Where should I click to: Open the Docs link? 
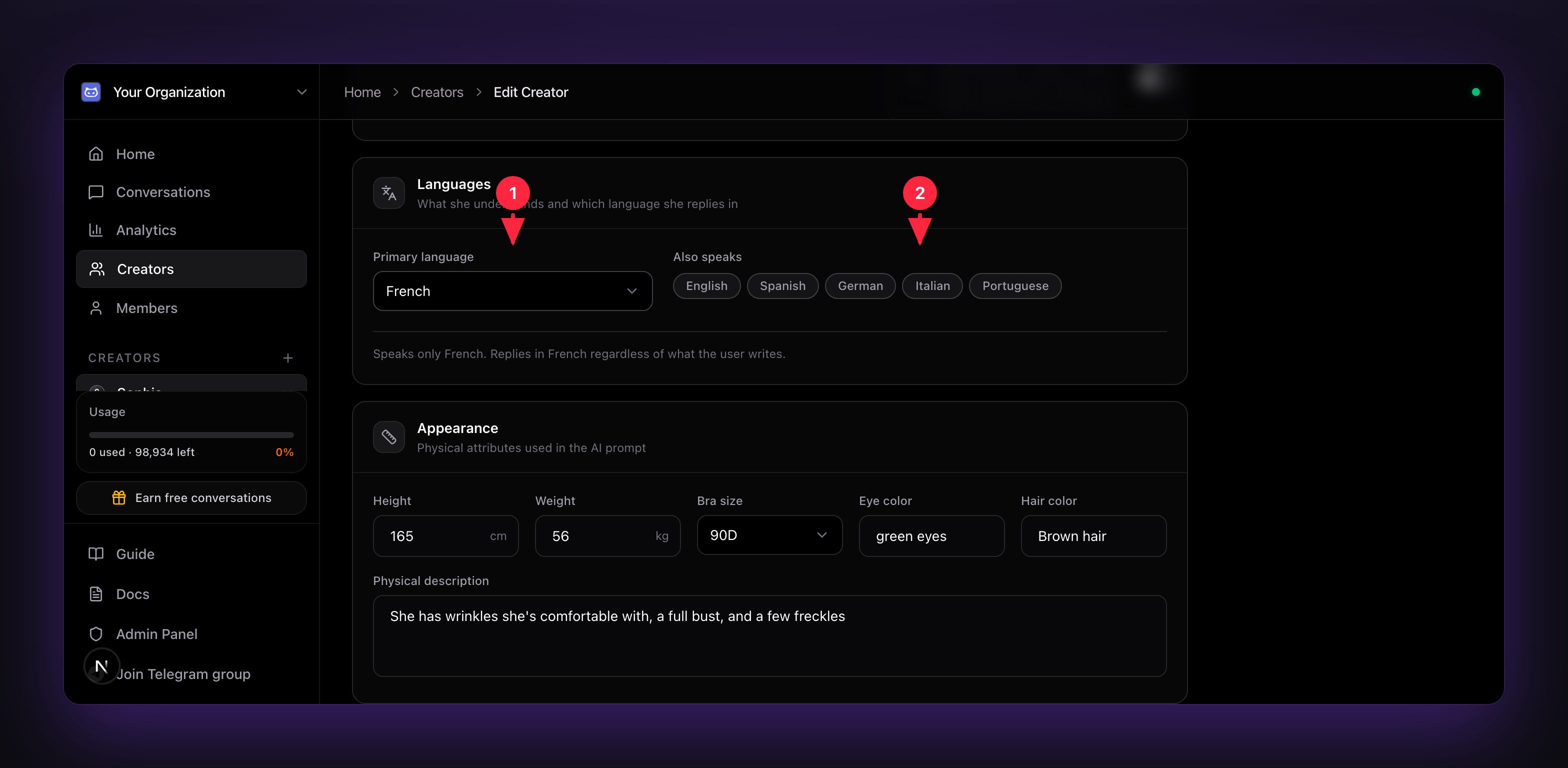pyautogui.click(x=191, y=594)
